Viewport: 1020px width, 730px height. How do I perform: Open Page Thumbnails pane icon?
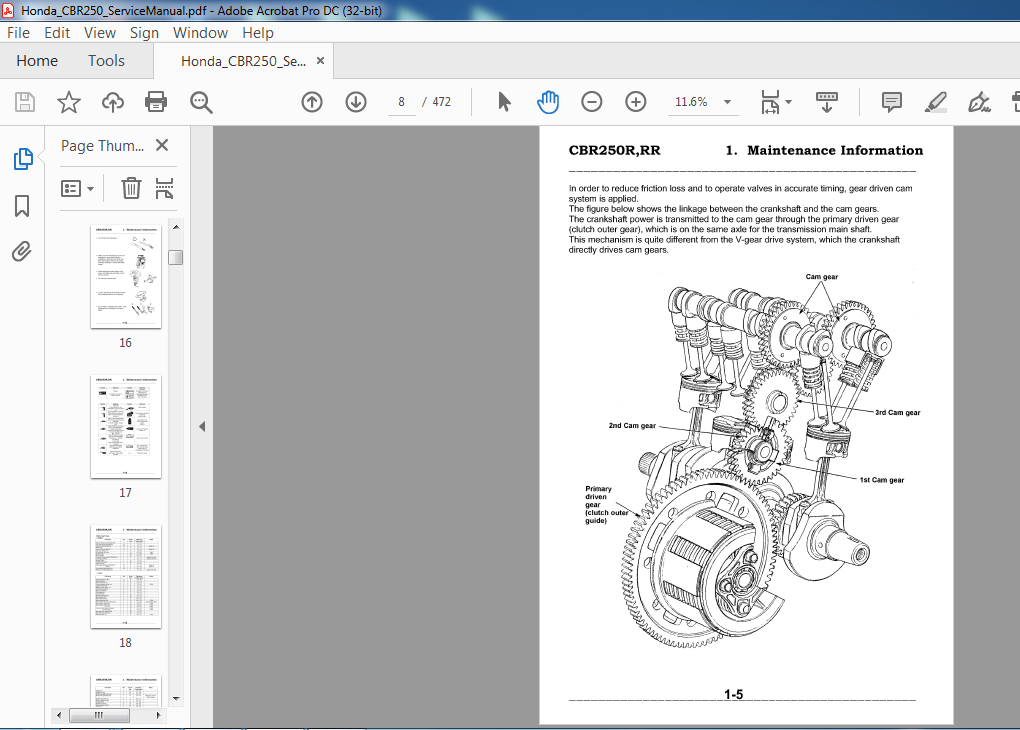pos(23,159)
